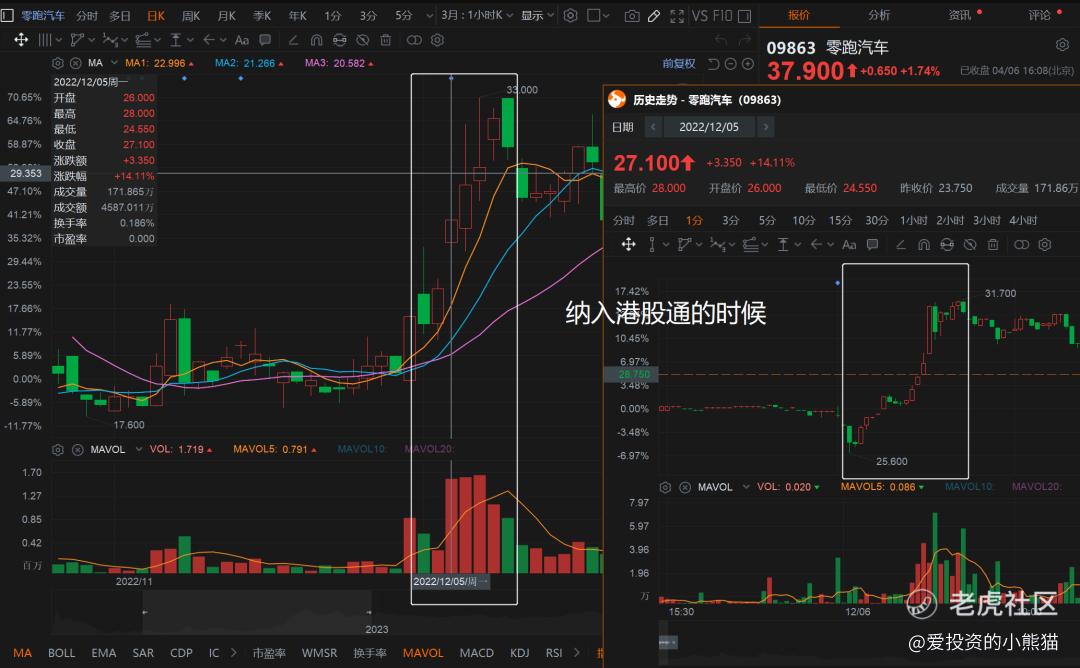Choose text Aa tool in history popup toolbar
This screenshot has height=668, width=1080.
[x=849, y=244]
